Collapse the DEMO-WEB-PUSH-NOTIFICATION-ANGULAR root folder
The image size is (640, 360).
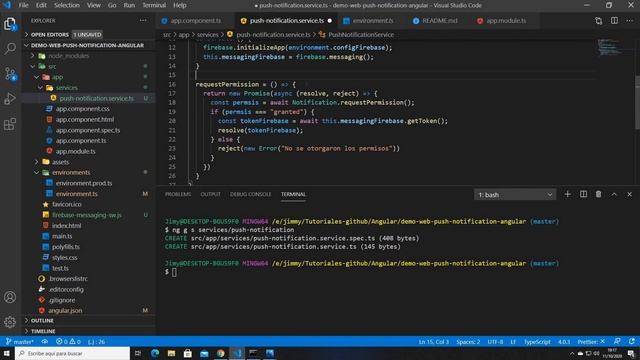coord(87,45)
